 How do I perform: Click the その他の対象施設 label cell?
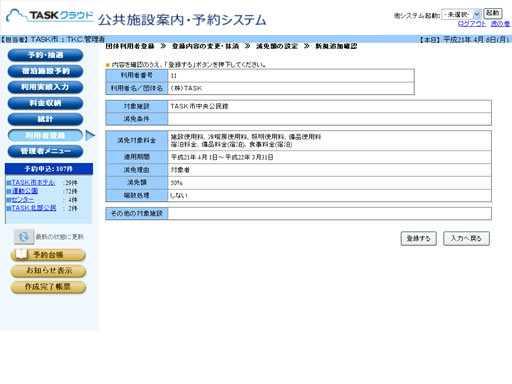137,213
